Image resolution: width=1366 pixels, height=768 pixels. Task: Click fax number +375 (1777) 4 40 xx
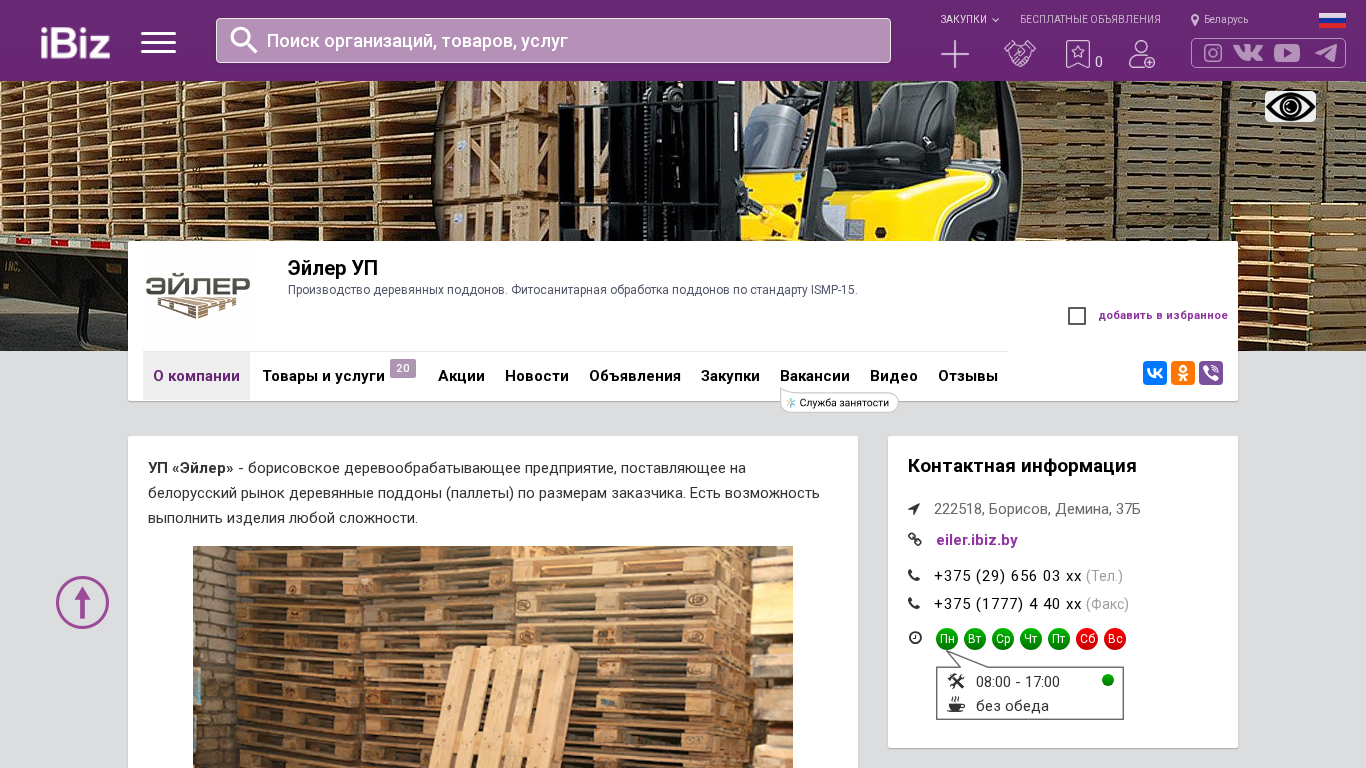[x=1008, y=604]
